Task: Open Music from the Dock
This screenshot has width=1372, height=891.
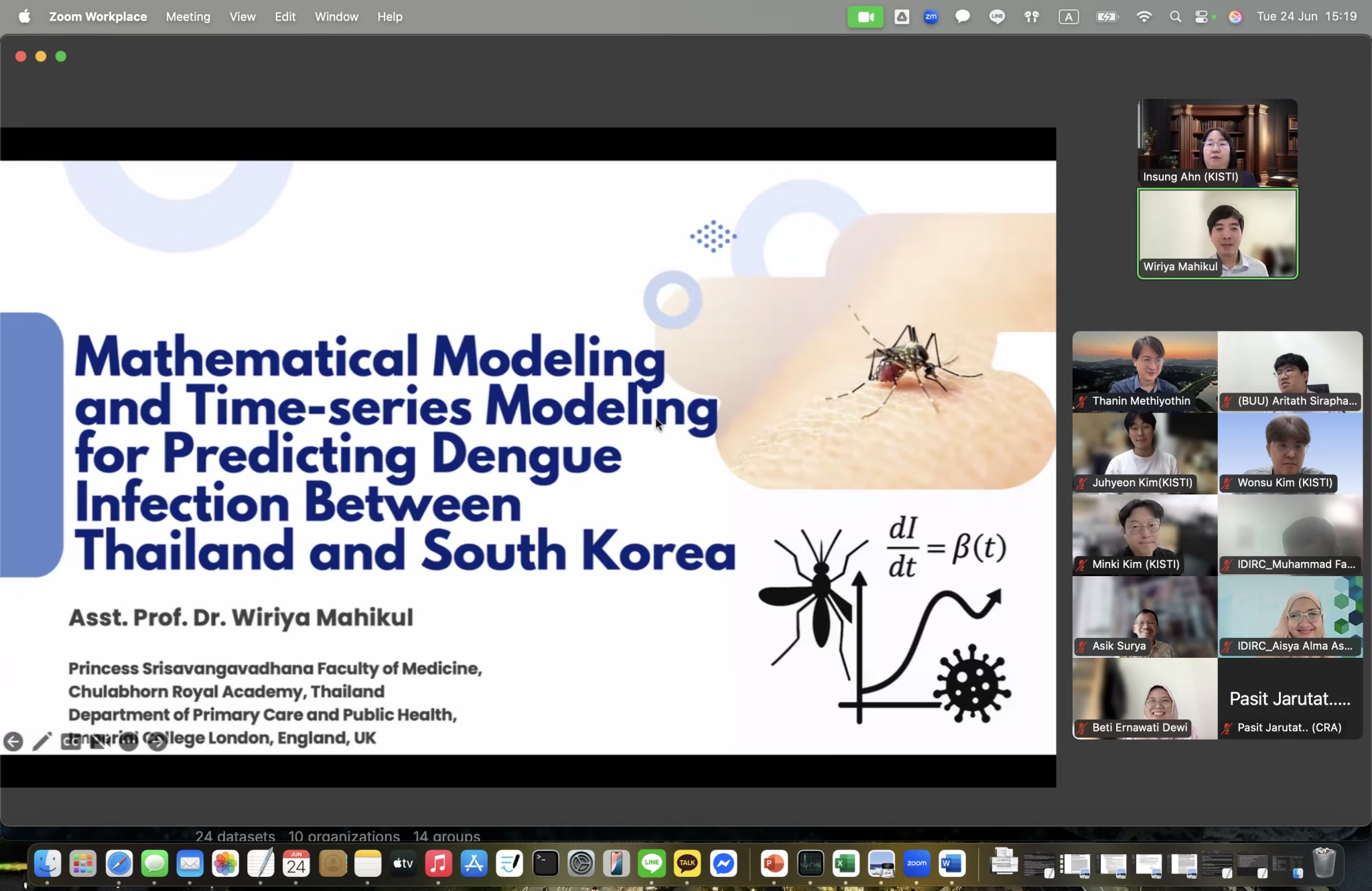Action: pos(438,864)
